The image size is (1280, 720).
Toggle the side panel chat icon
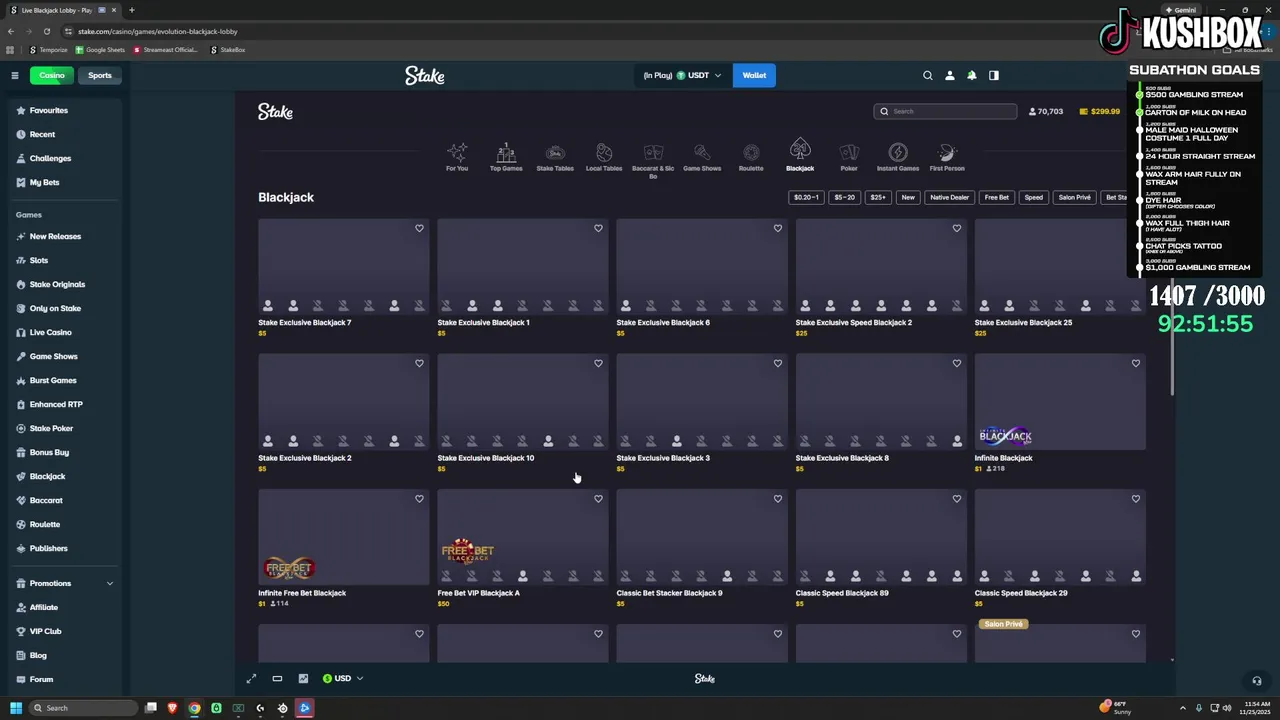pyautogui.click(x=994, y=75)
